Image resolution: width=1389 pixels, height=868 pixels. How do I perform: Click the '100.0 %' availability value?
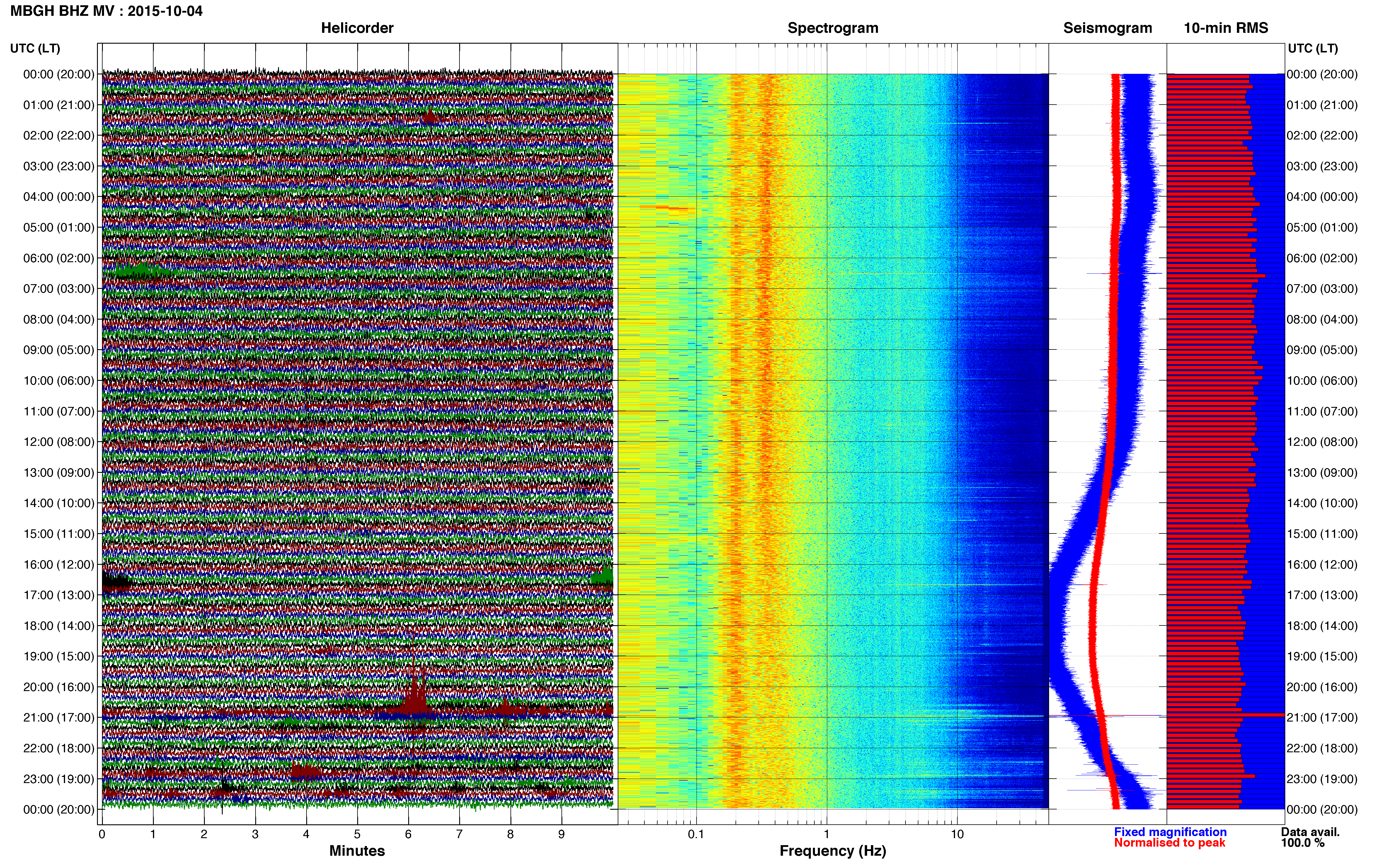coord(1303,843)
